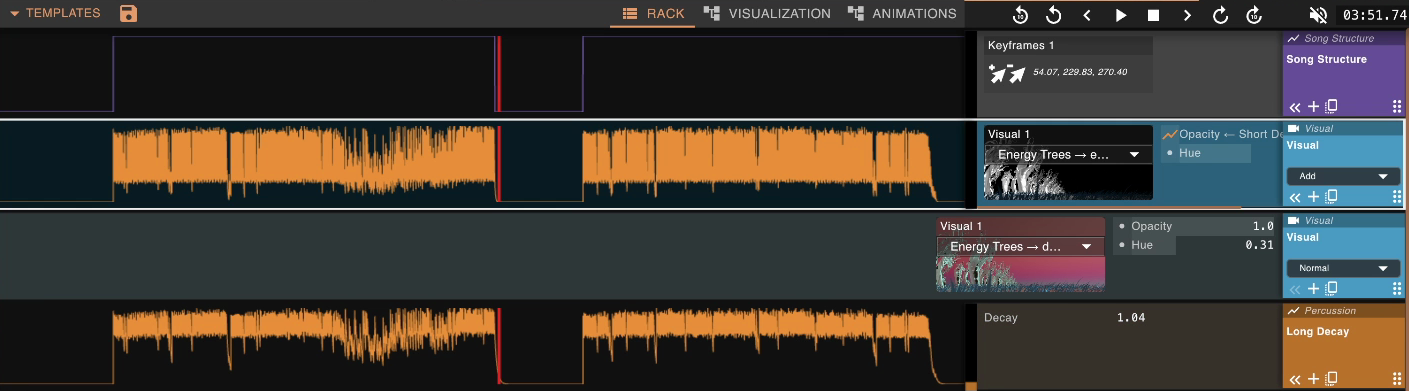Collapse the Long Decay module
The width and height of the screenshot is (1409, 391).
(1295, 379)
